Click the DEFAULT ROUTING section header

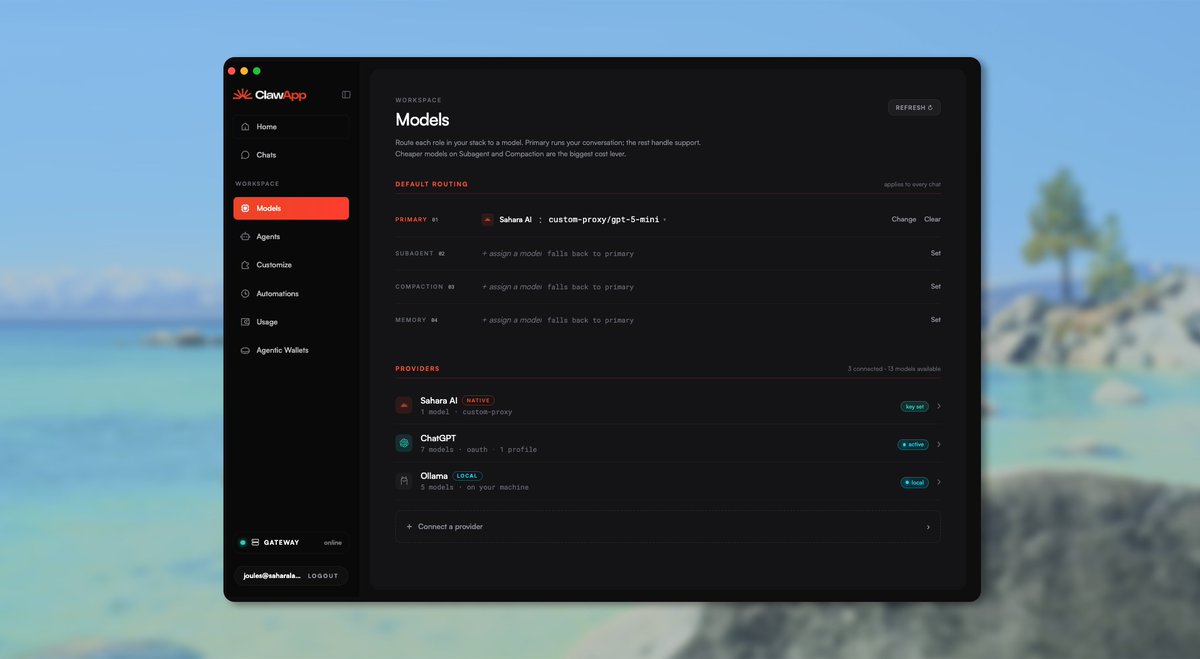click(431, 184)
